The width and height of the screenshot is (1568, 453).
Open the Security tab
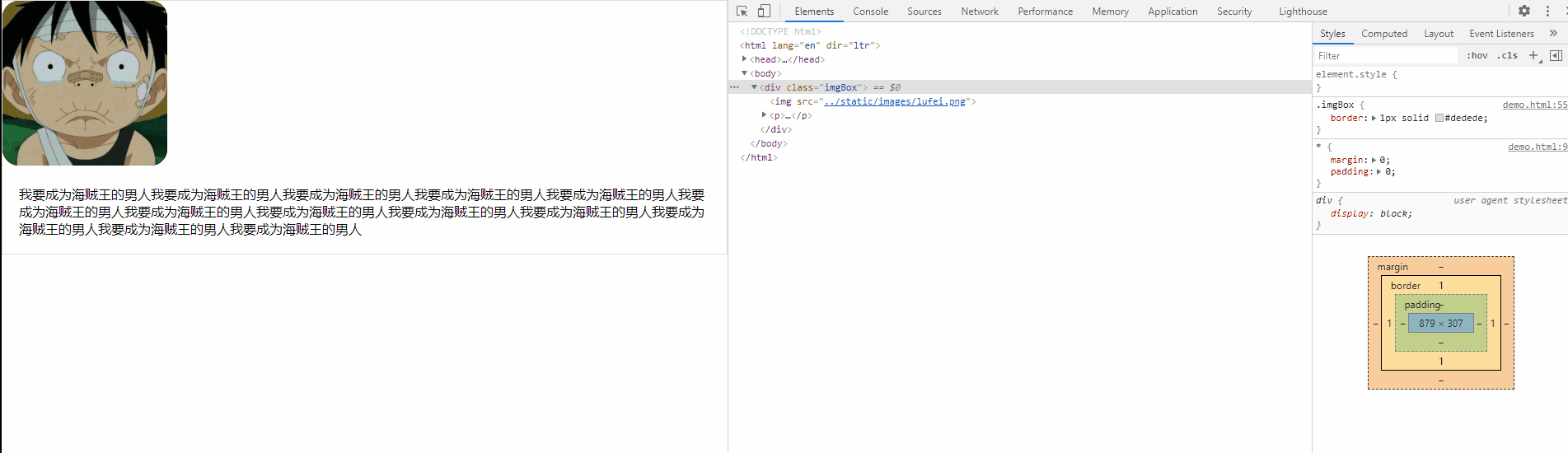(1234, 12)
